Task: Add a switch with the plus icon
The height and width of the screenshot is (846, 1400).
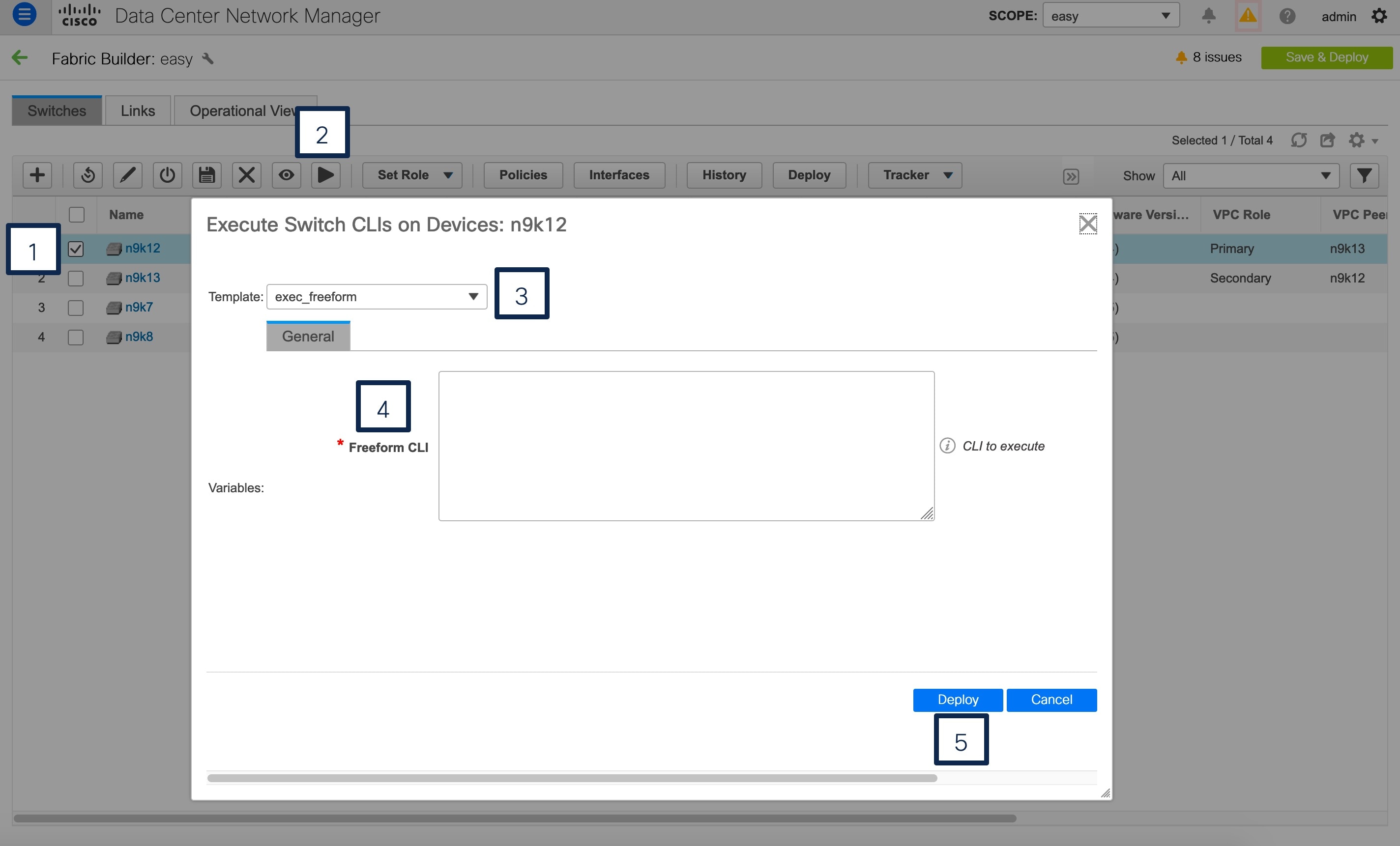Action: click(37, 175)
